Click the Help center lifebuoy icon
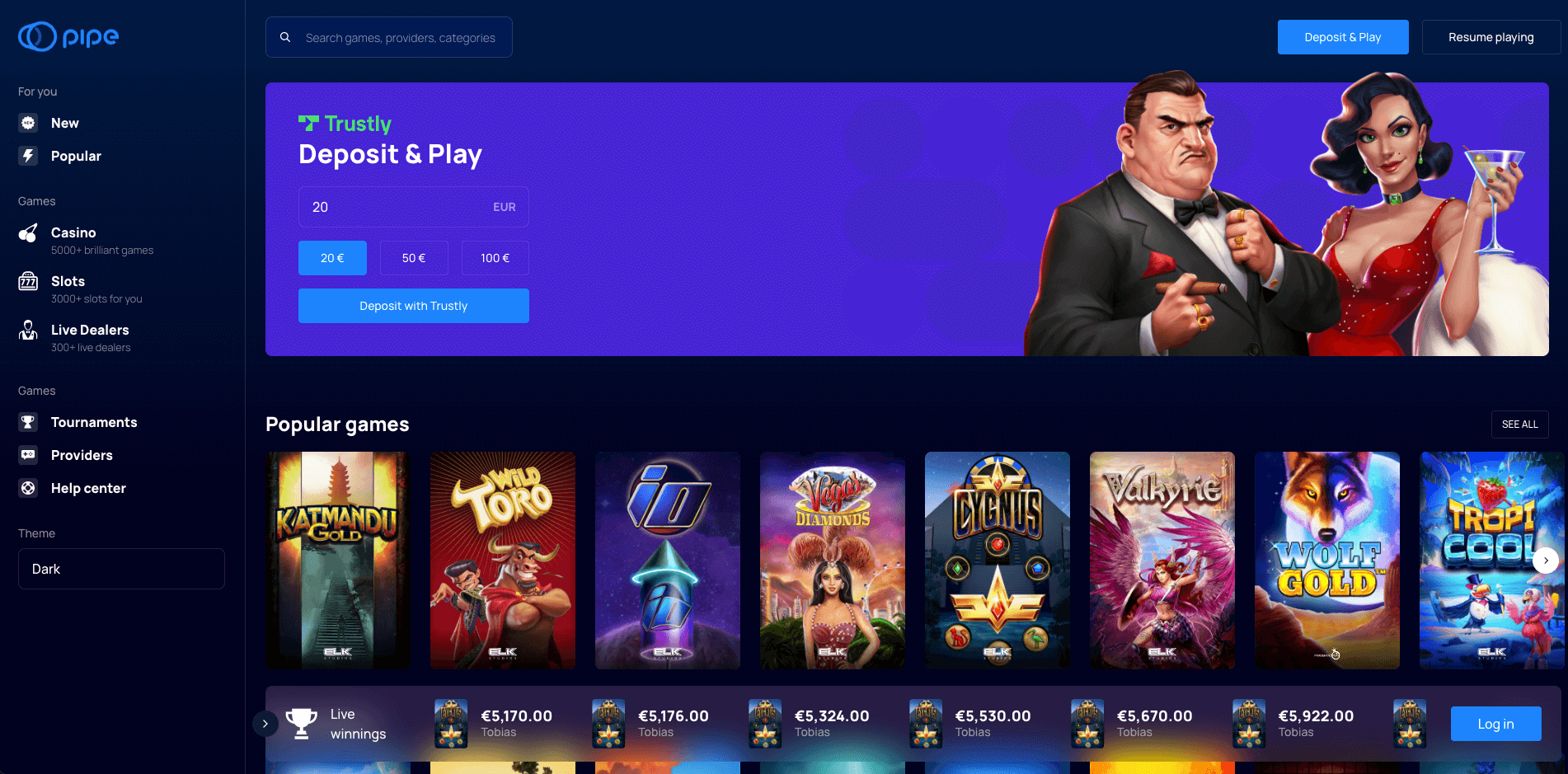 click(x=28, y=488)
